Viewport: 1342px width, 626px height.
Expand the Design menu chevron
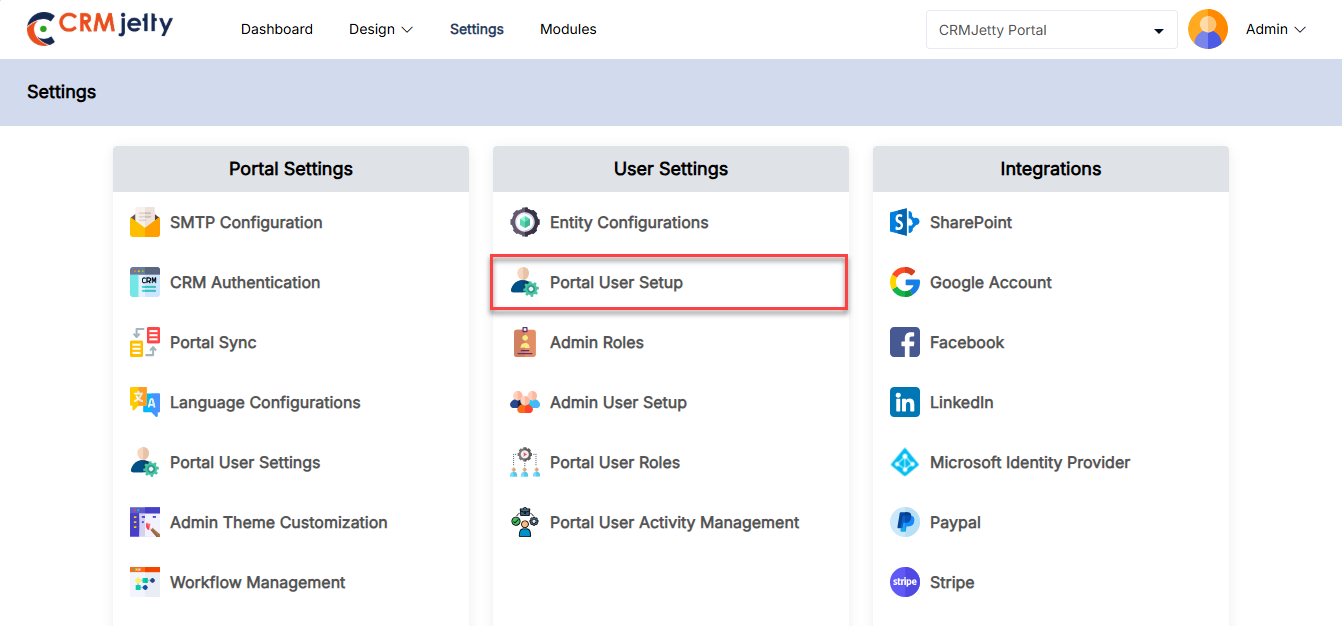[407, 30]
